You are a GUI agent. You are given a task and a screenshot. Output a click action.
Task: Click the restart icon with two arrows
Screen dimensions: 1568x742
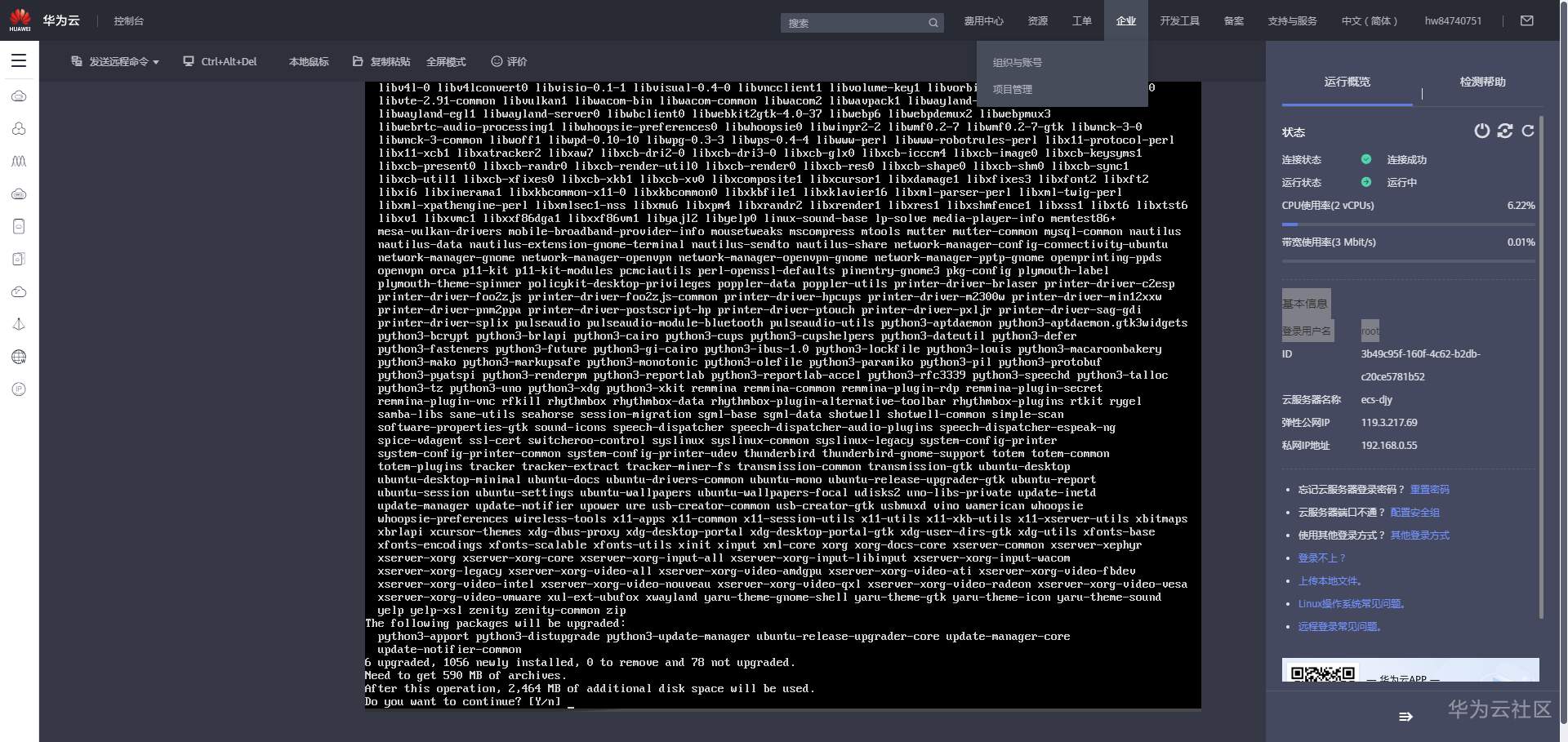click(x=1505, y=131)
